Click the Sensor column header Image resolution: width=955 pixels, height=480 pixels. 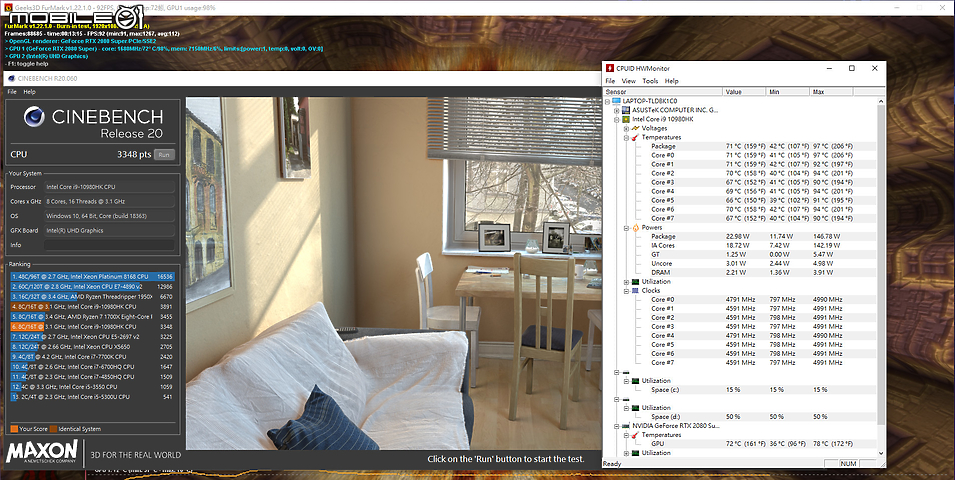pos(662,91)
